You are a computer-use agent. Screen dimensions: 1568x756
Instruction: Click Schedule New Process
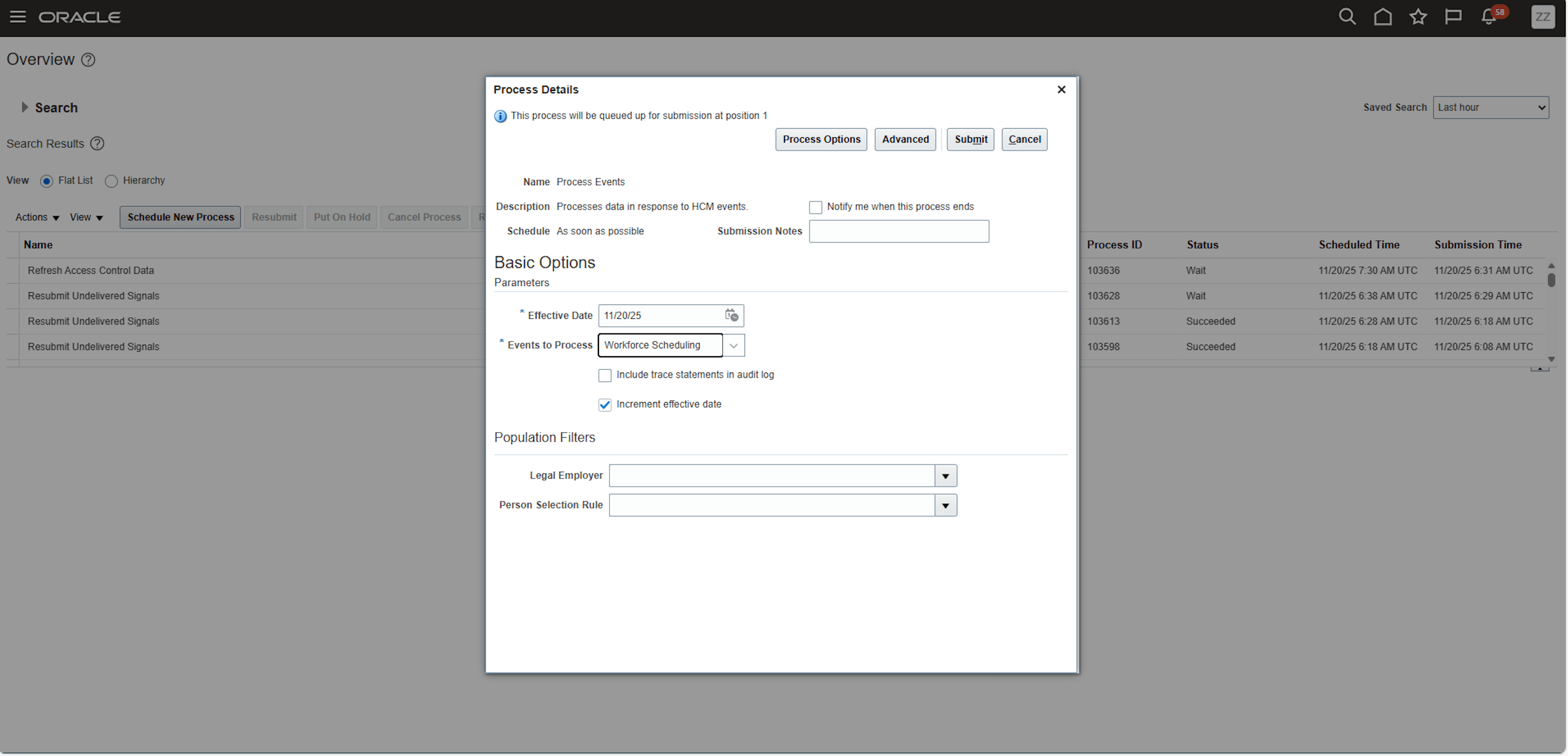tap(180, 217)
